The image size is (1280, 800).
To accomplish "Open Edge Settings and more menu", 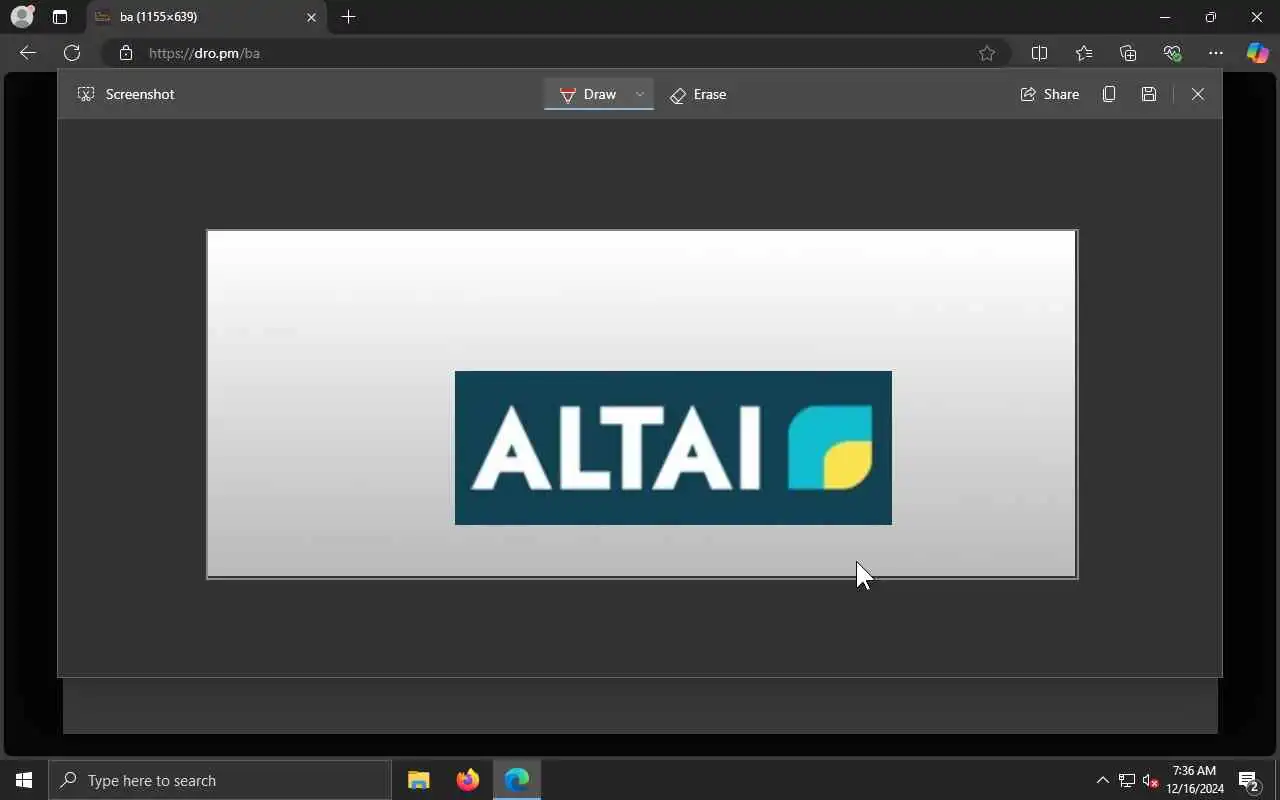I will [1216, 53].
